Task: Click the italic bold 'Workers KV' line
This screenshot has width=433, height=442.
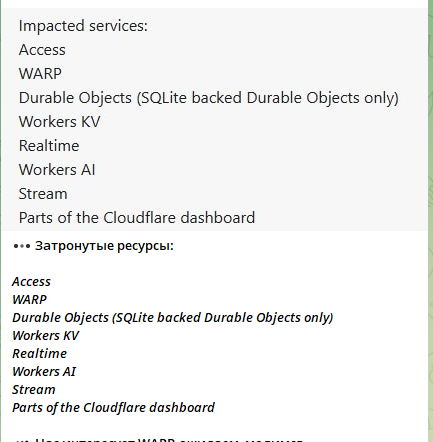Action: 46,336
